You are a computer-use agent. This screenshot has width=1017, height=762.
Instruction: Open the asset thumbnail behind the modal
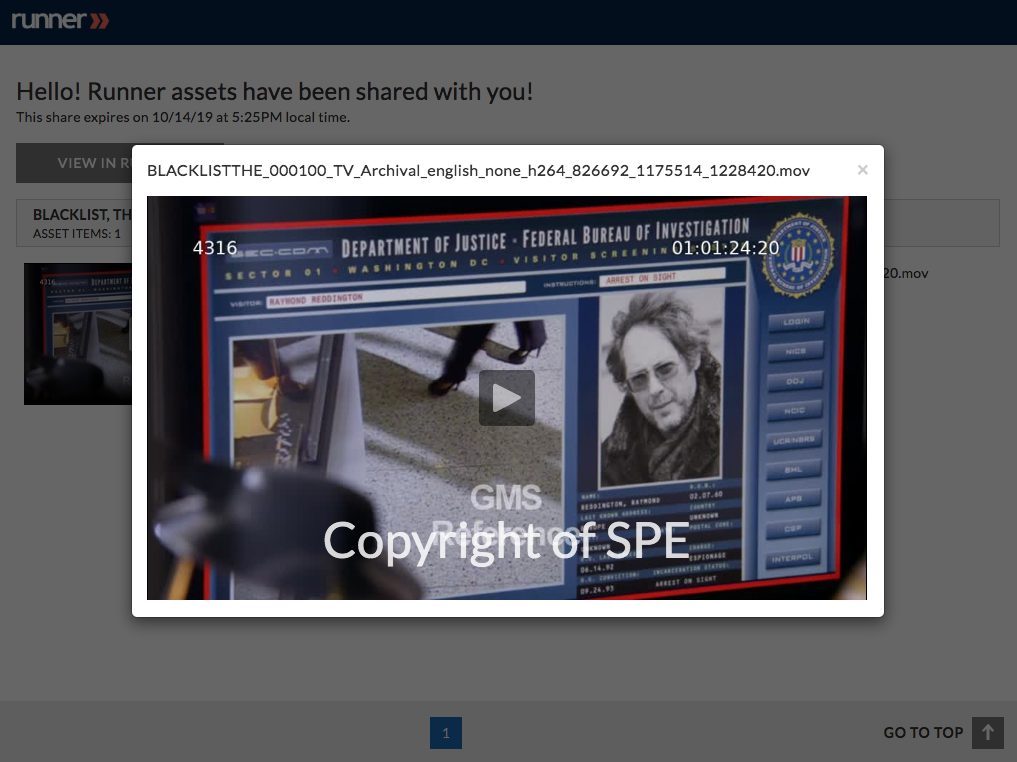point(78,334)
